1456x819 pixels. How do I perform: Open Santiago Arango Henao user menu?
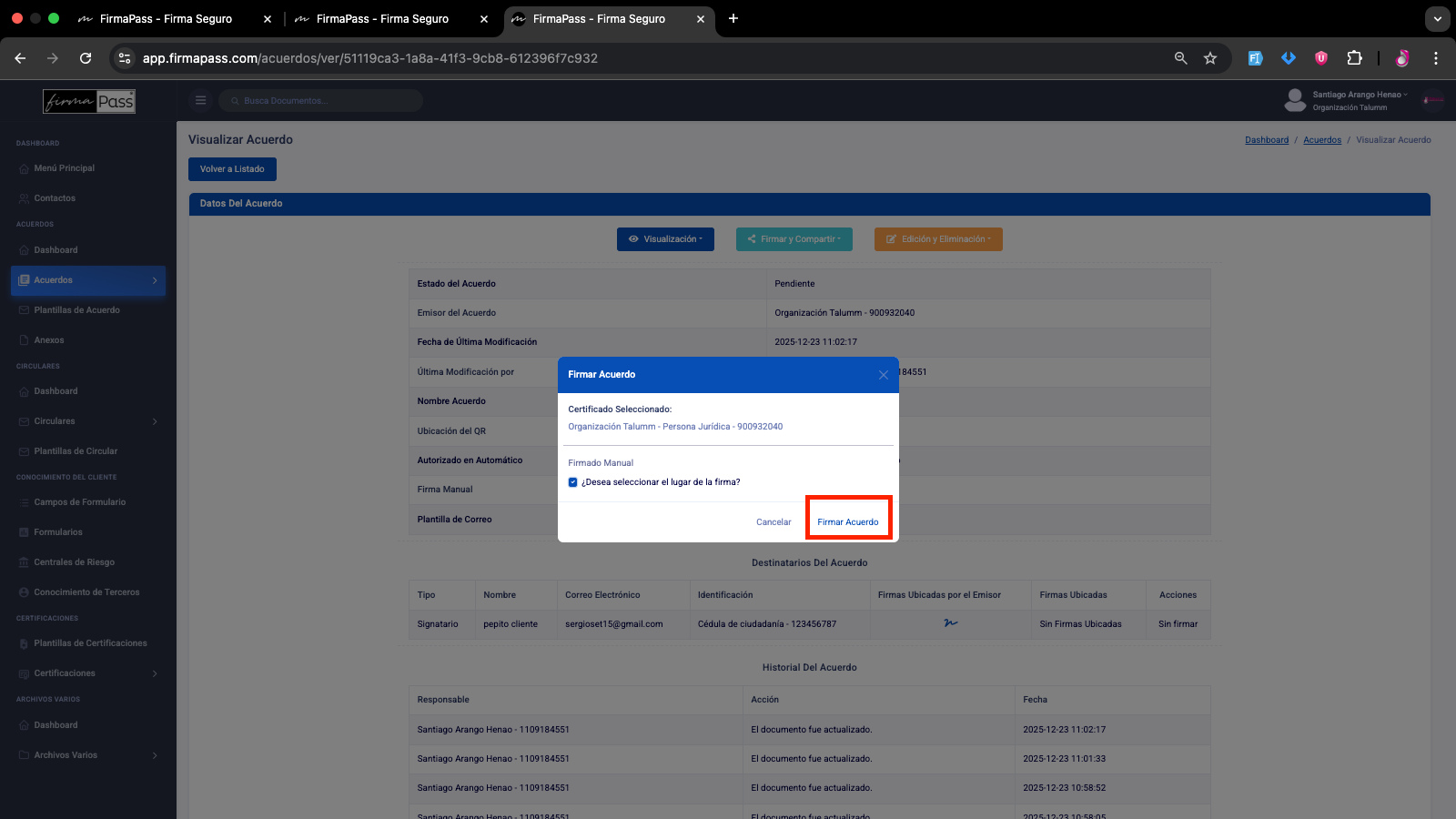pos(1360,95)
